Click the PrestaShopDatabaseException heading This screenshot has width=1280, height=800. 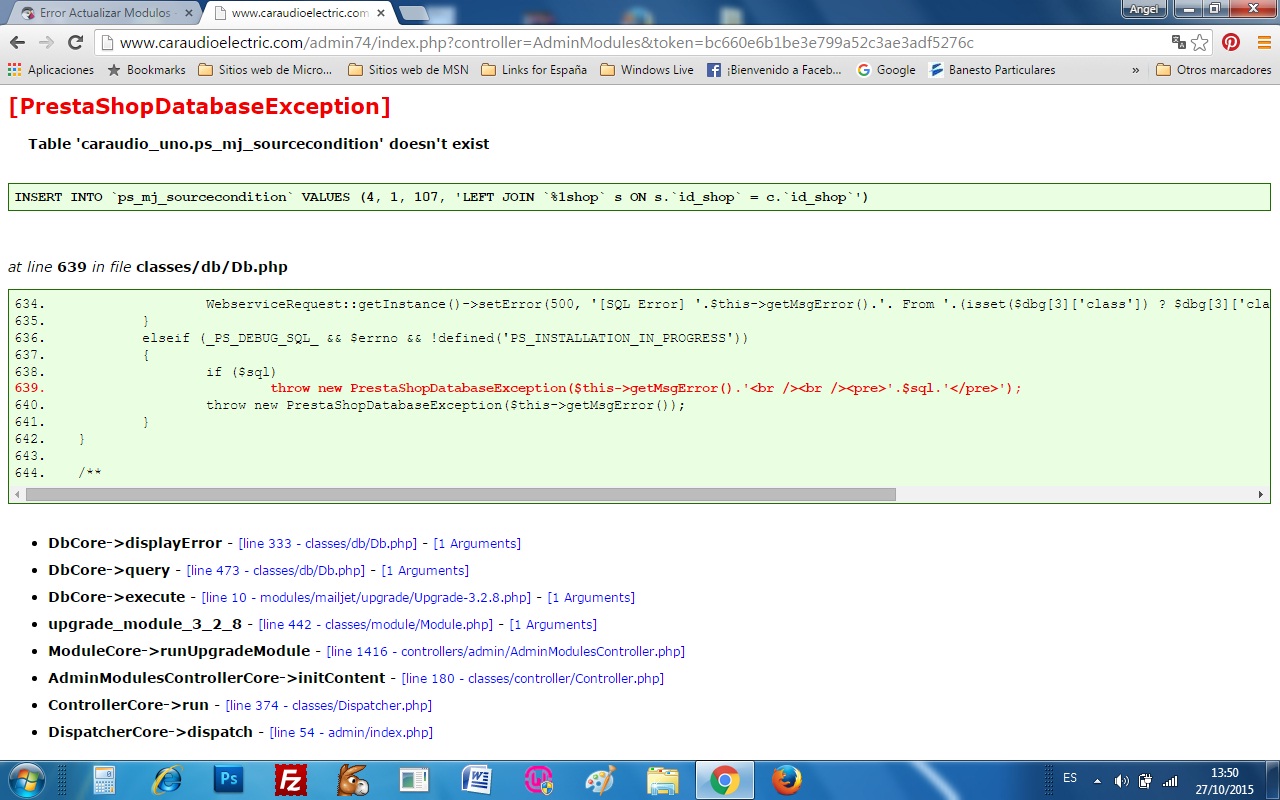(x=199, y=107)
